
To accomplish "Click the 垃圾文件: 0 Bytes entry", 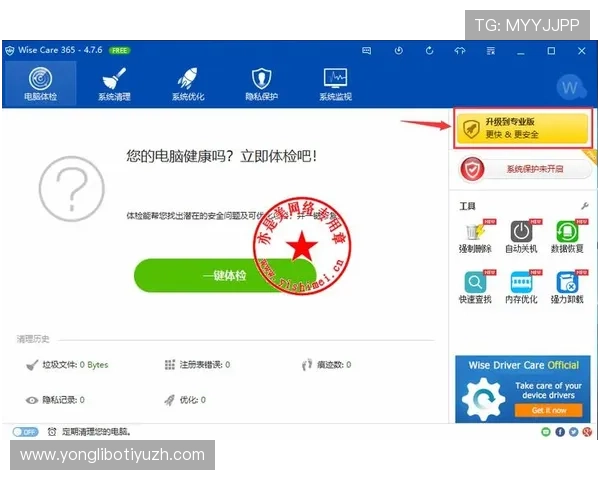I will coord(67,365).
